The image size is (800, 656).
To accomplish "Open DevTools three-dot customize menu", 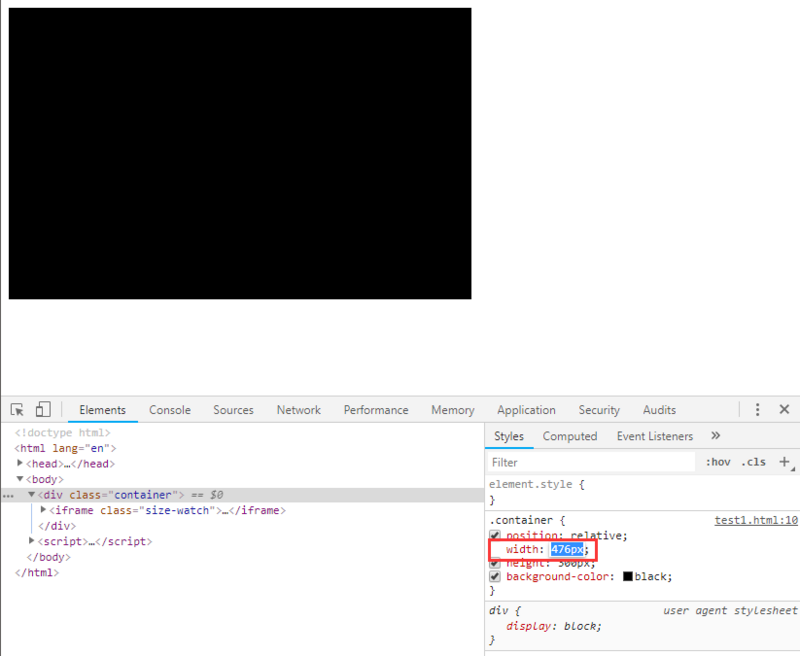I will pyautogui.click(x=757, y=409).
